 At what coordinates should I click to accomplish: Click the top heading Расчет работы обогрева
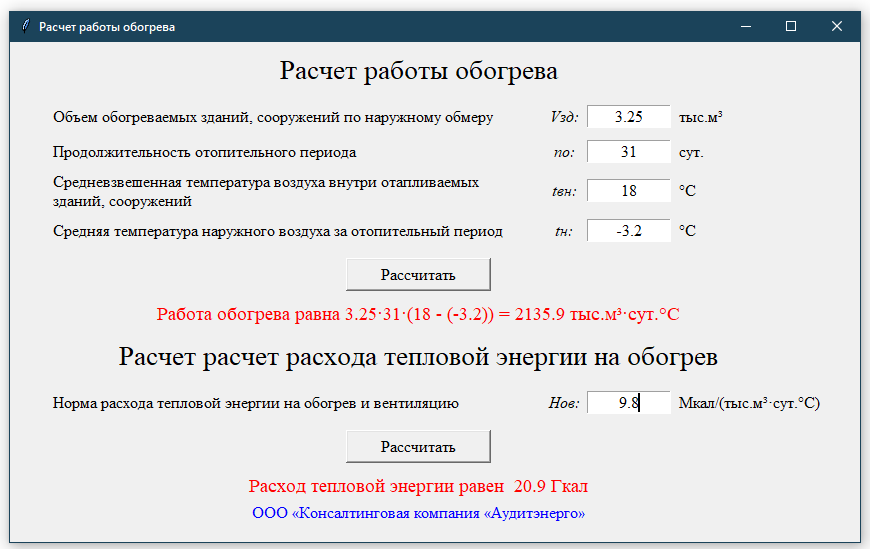(418, 71)
